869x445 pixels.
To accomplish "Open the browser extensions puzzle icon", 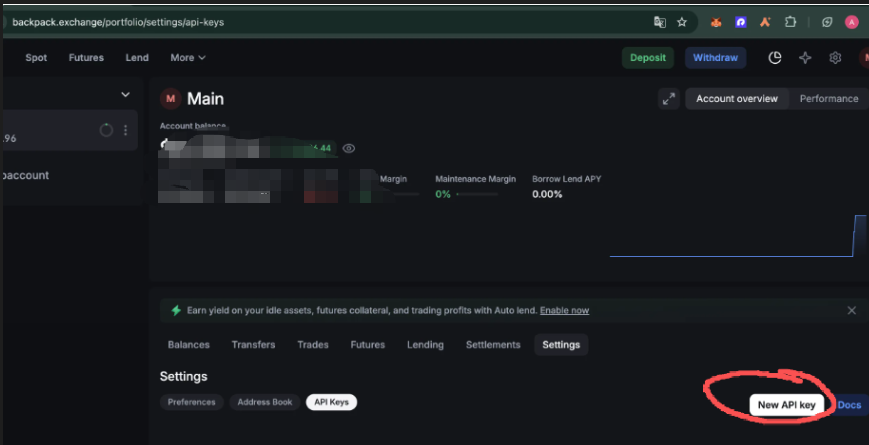I will point(791,21).
